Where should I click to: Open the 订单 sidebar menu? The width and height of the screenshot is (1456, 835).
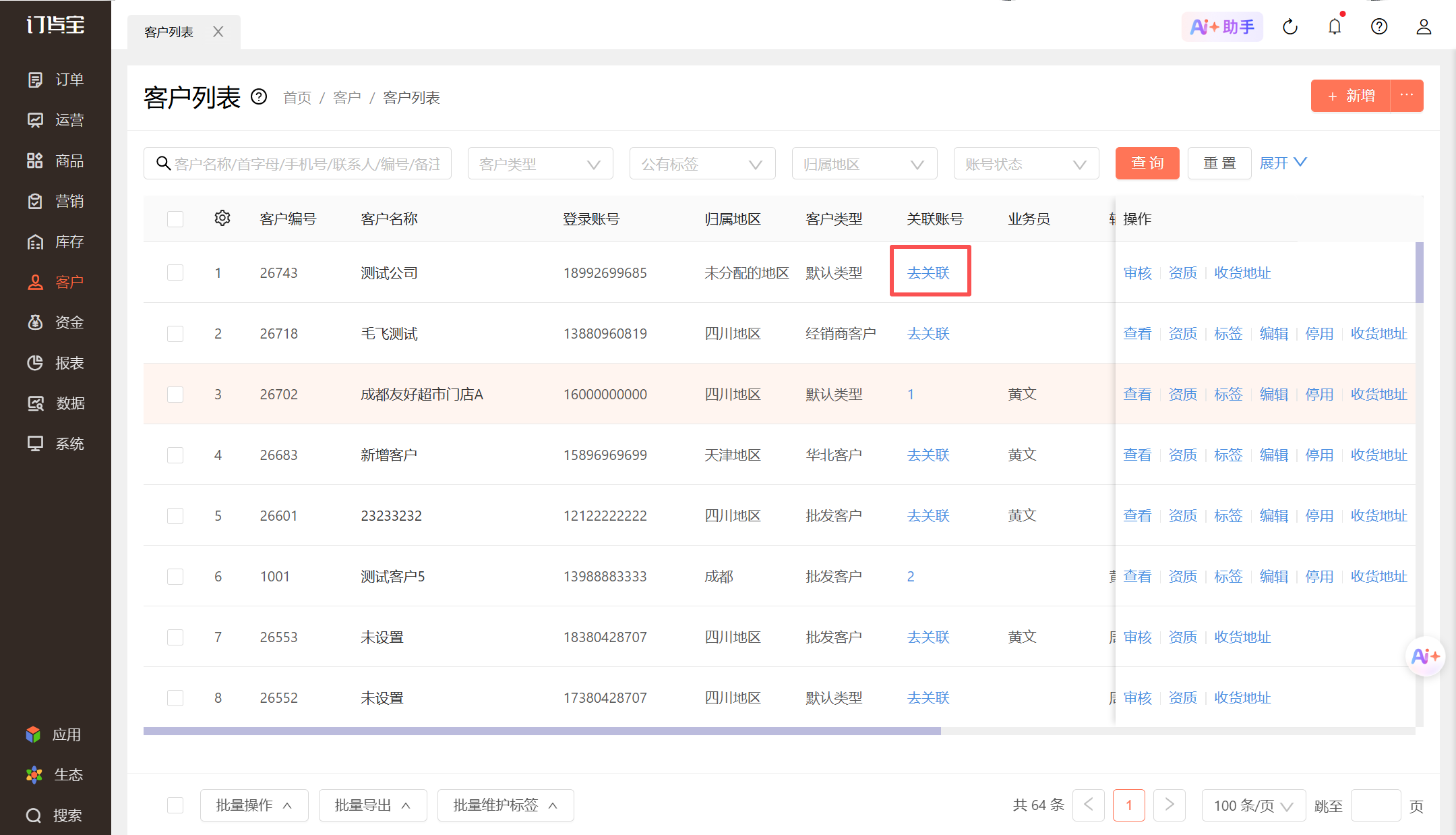pos(55,80)
